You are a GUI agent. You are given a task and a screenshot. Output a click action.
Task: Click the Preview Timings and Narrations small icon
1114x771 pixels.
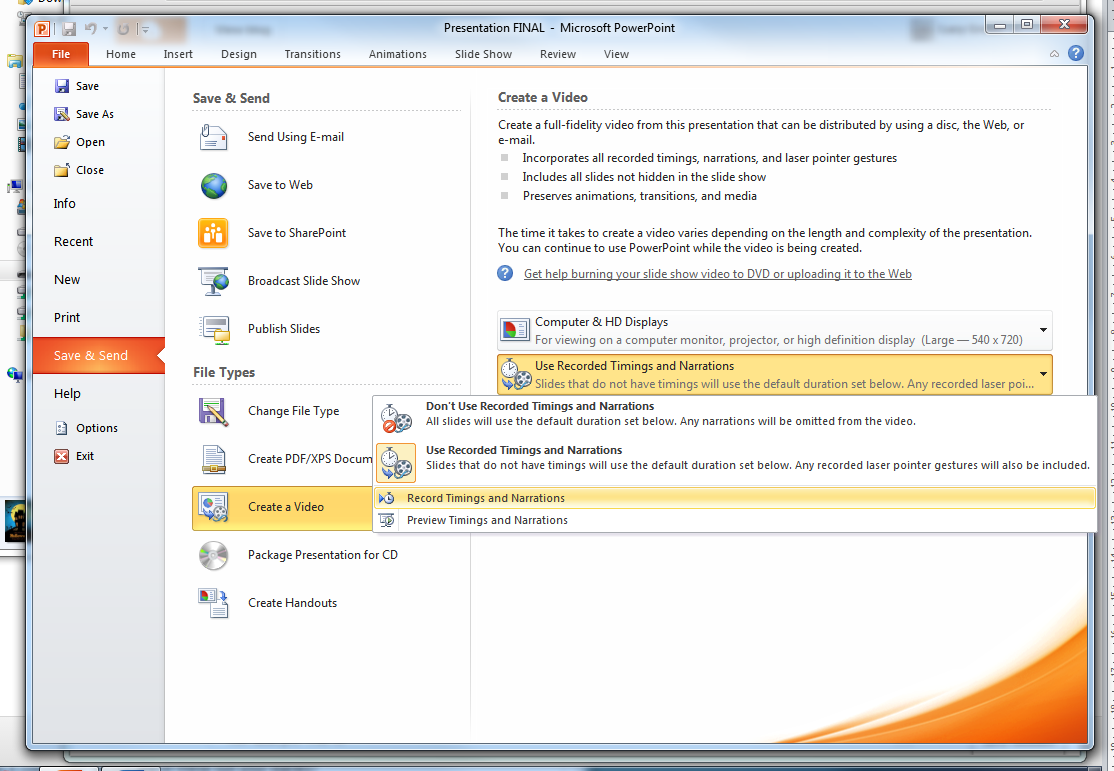(x=386, y=520)
